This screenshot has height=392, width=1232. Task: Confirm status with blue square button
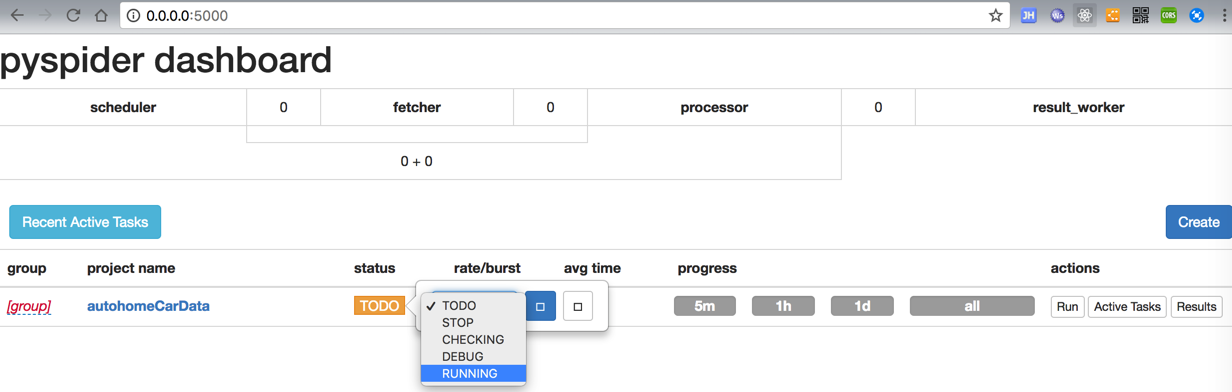[540, 306]
